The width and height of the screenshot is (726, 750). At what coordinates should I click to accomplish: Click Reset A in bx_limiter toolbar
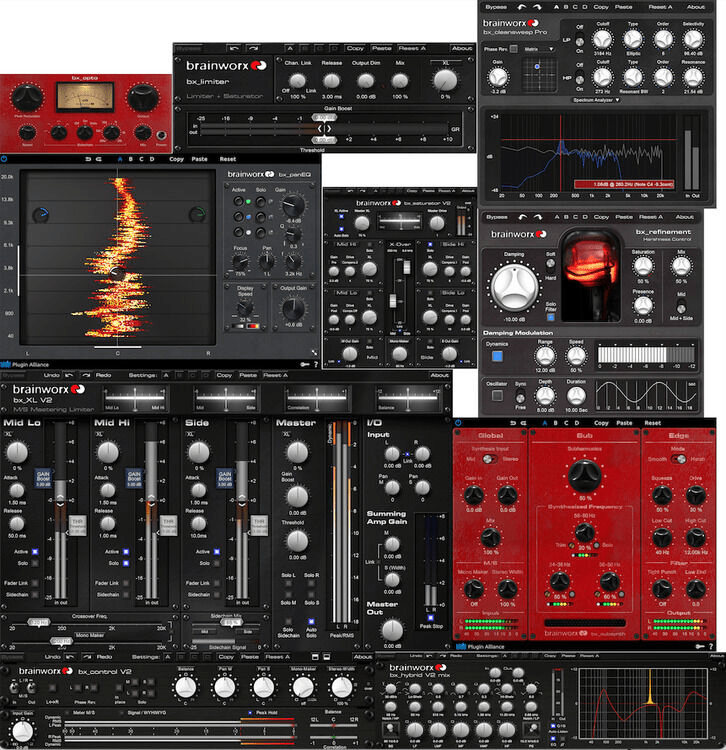click(x=412, y=48)
